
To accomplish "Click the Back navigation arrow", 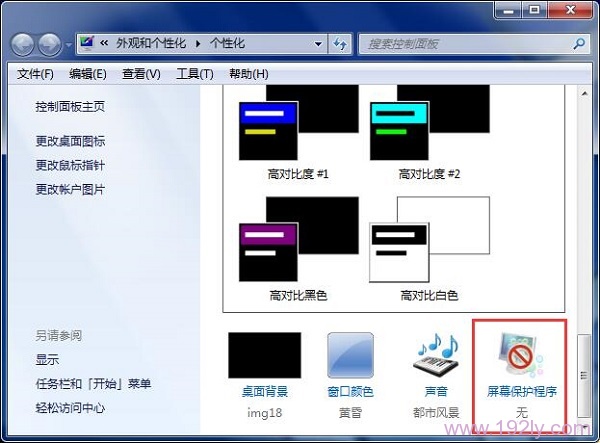I will point(23,45).
